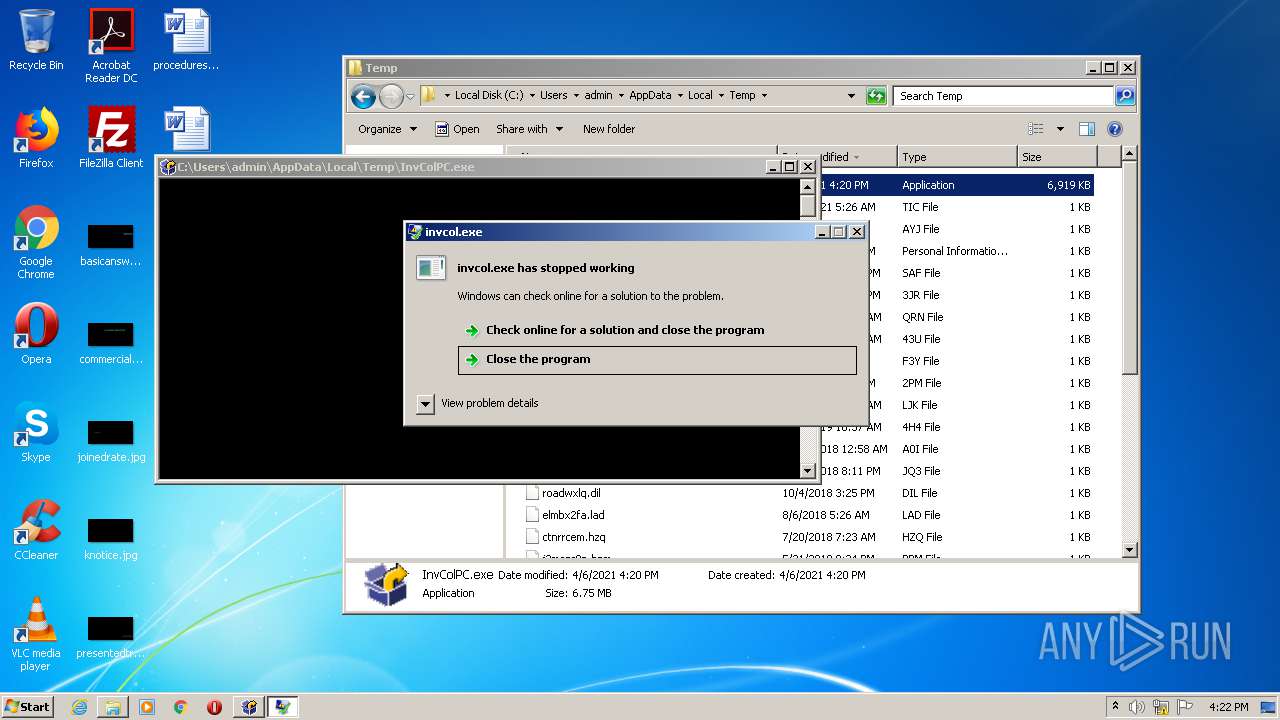Viewport: 1280px width, 720px height.
Task: Sort by Size column header
Action: (x=1056, y=157)
